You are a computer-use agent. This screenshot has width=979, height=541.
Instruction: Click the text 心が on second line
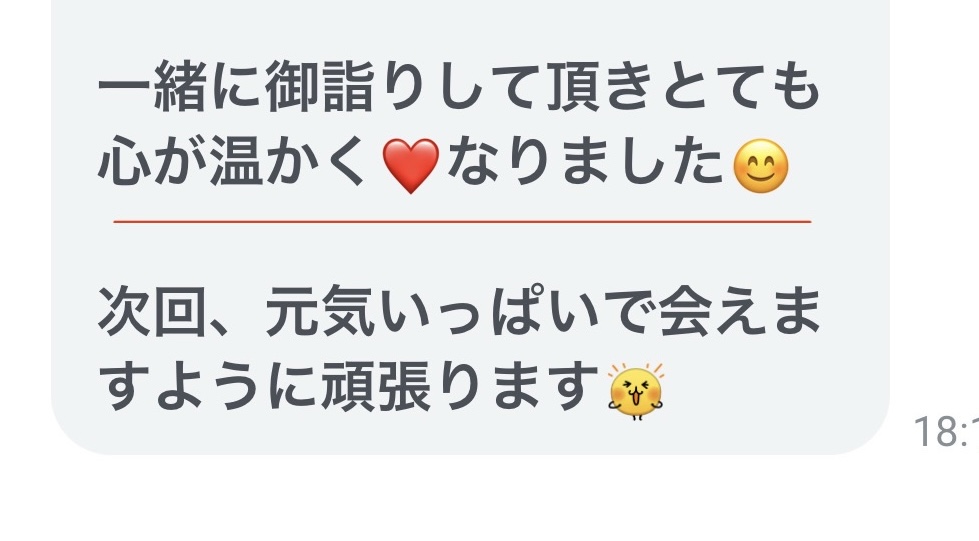(151, 161)
